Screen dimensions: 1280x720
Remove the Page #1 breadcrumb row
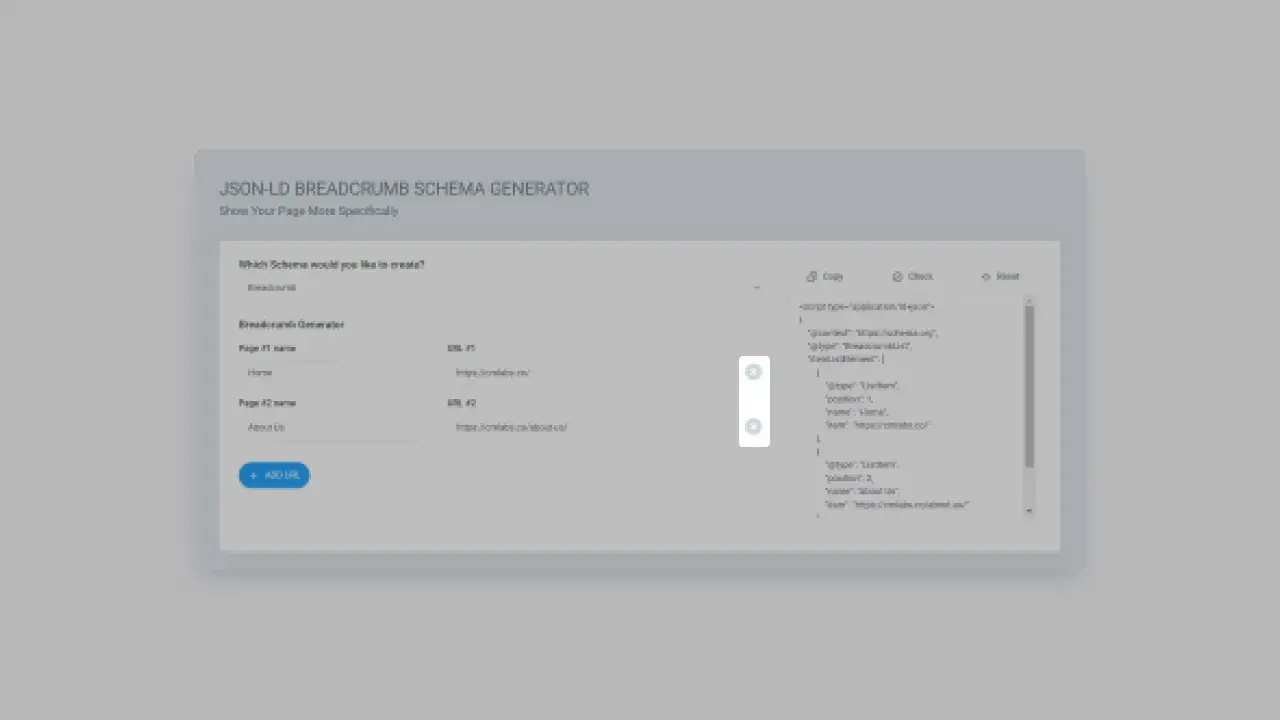[x=753, y=372]
